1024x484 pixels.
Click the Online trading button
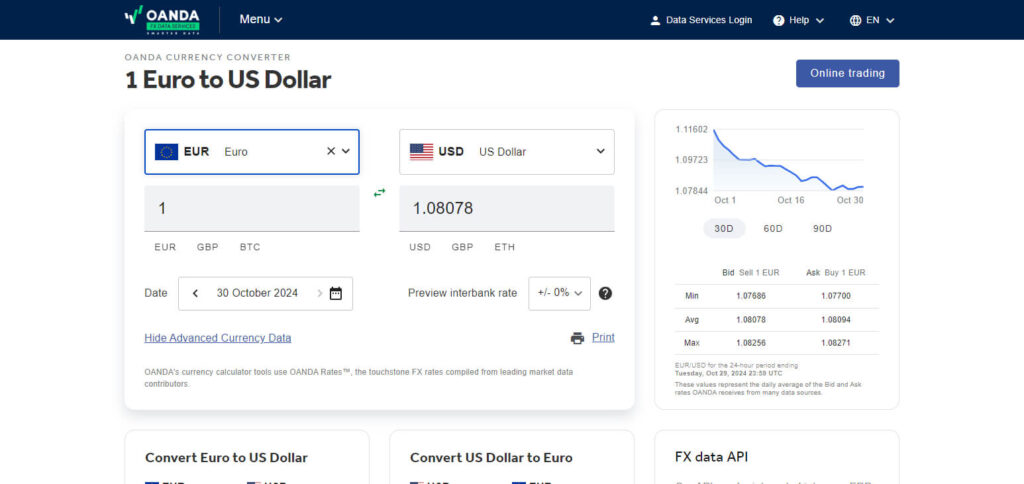pos(847,73)
